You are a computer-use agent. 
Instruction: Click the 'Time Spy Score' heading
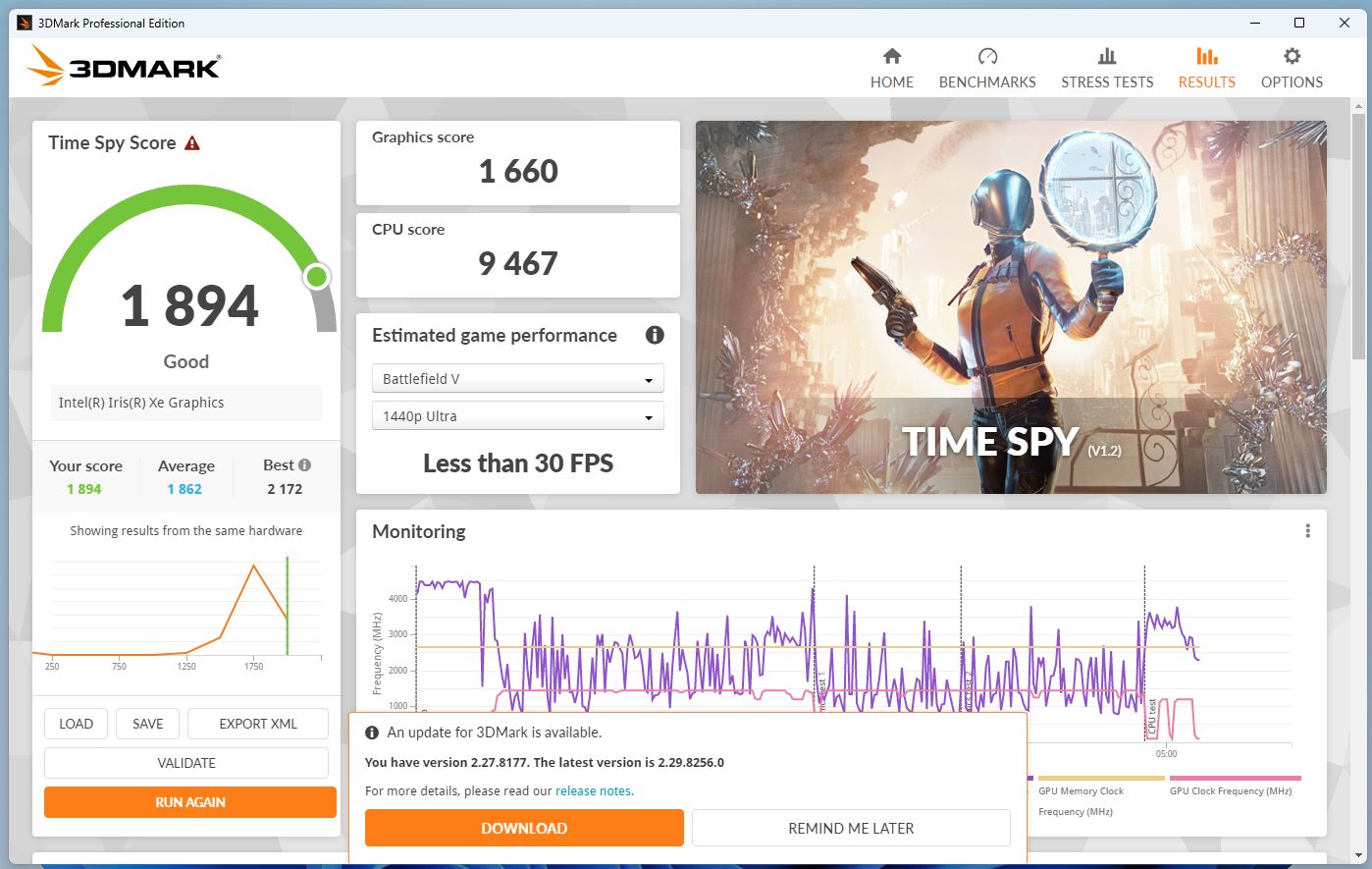[x=112, y=142]
